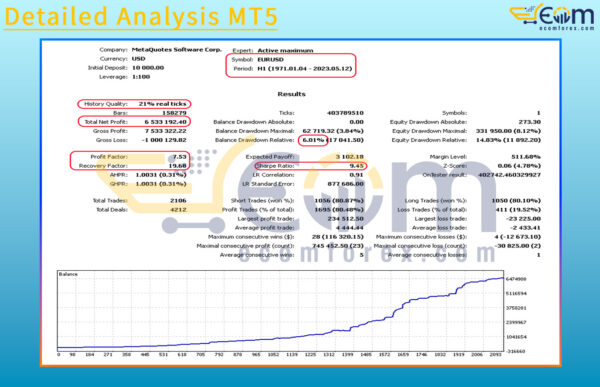Viewport: 600px width, 387px height.
Task: Click OnTester result value "402742.460329927"
Action: [510, 175]
